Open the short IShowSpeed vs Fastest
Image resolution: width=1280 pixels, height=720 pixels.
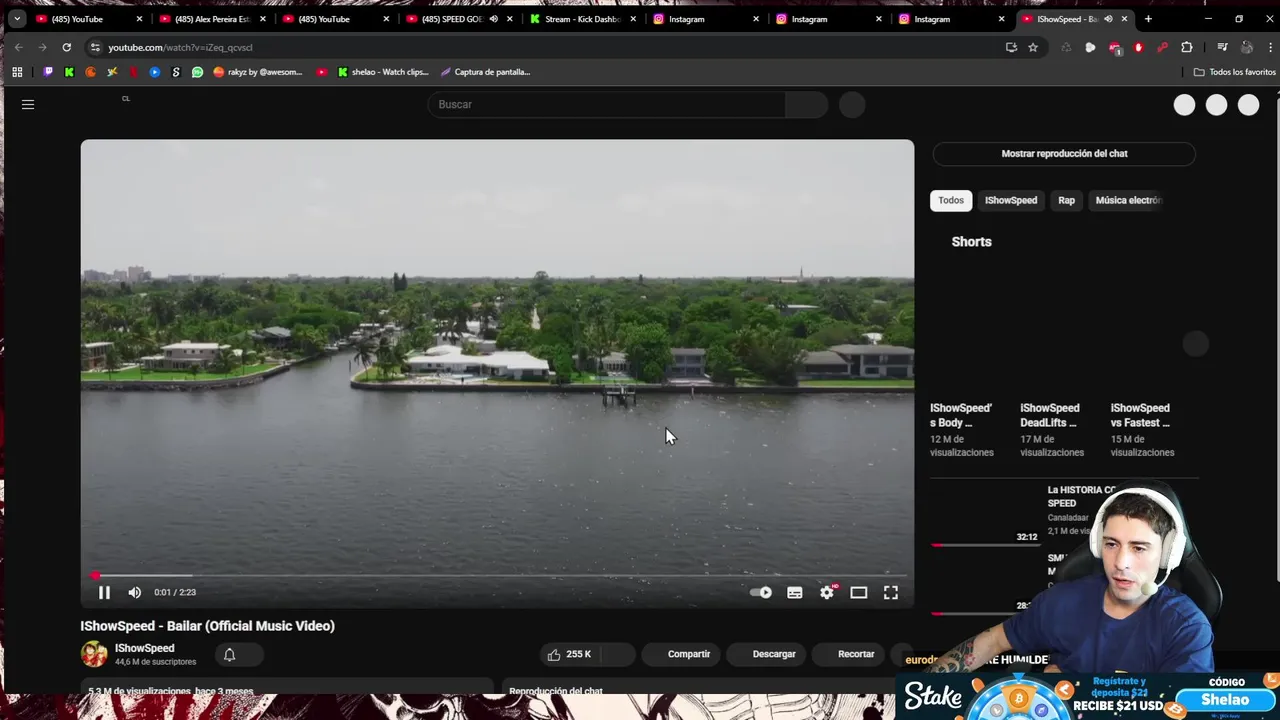click(1141, 415)
